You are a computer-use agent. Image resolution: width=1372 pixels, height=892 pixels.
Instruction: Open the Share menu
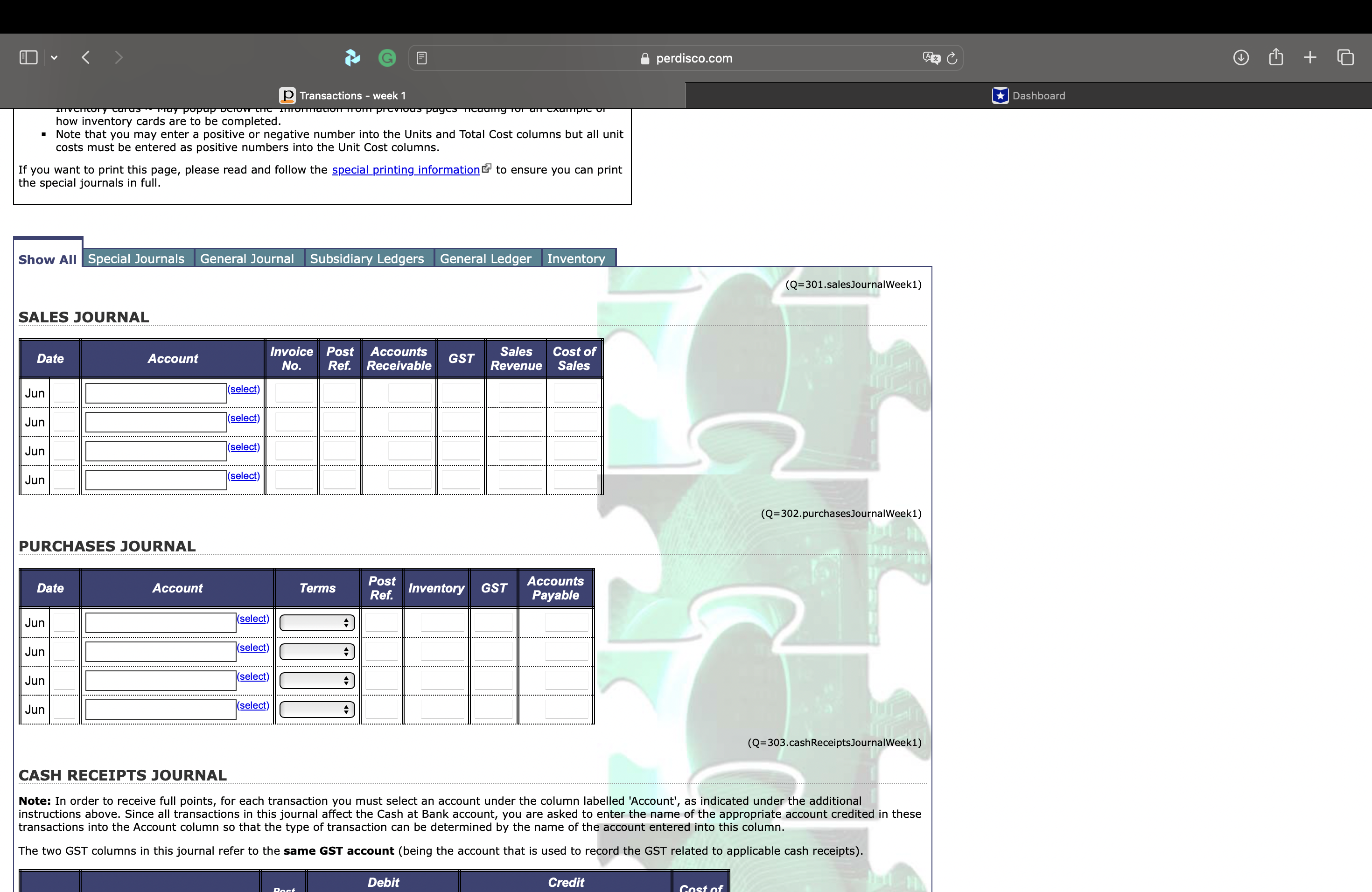coord(1276,57)
